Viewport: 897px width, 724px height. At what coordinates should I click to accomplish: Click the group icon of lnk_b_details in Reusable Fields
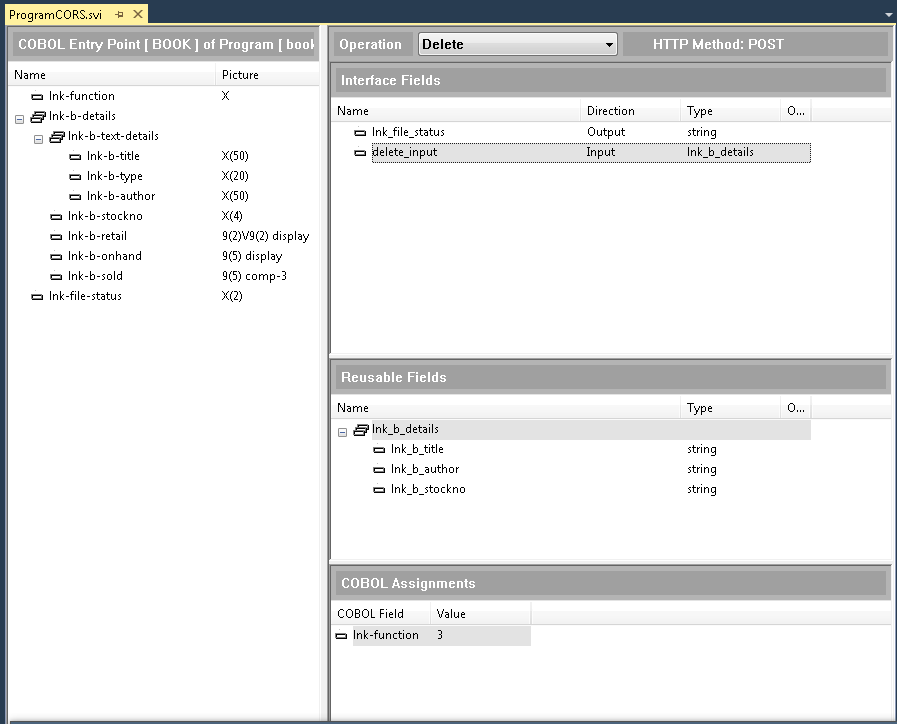click(x=361, y=430)
